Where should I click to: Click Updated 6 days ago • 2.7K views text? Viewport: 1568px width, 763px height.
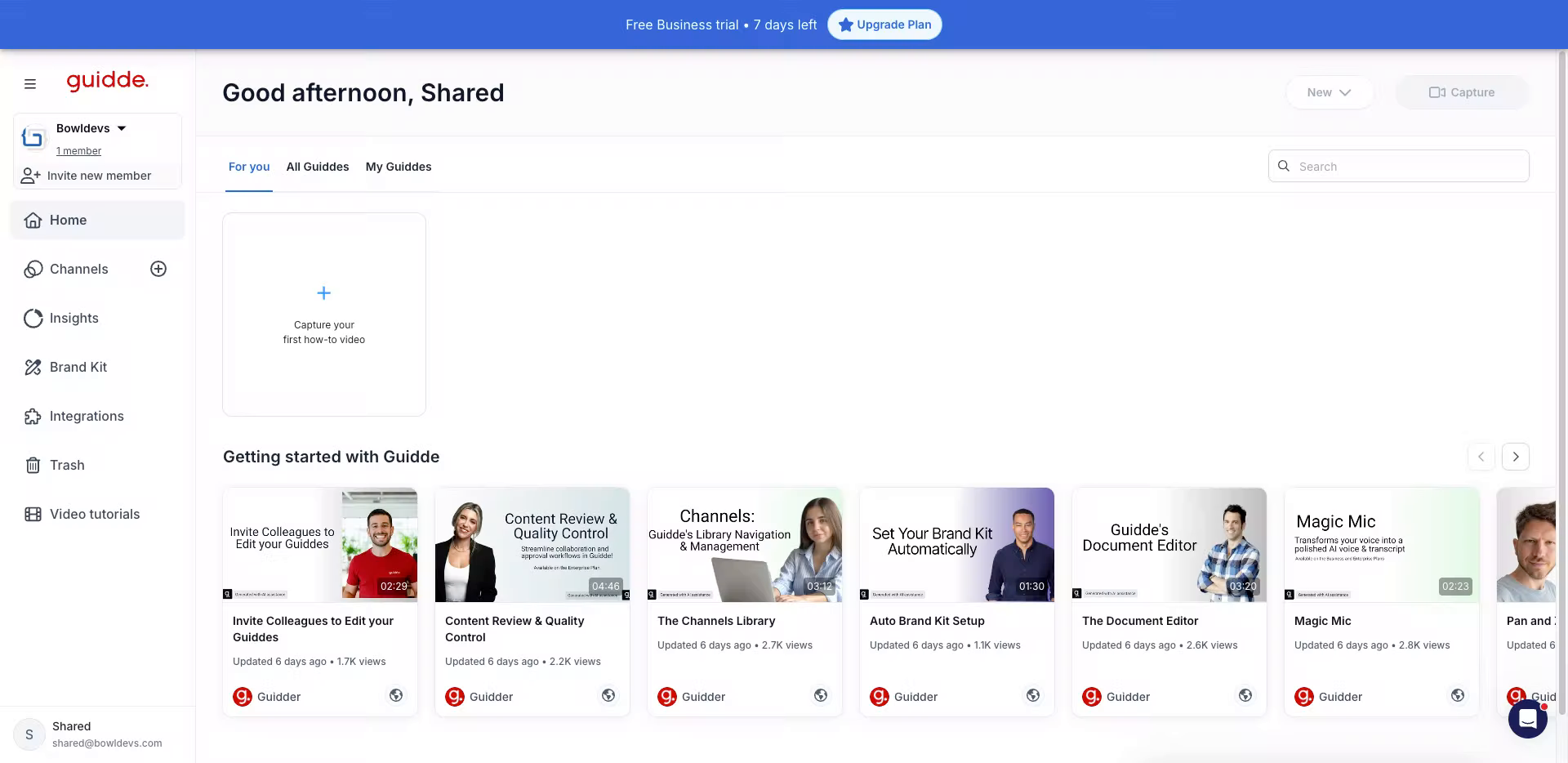pyautogui.click(x=735, y=645)
